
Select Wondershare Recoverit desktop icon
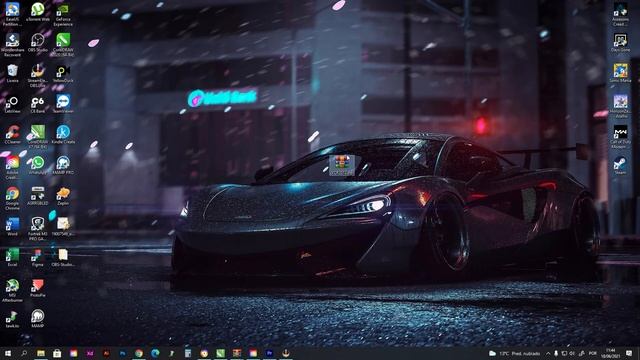(12, 44)
